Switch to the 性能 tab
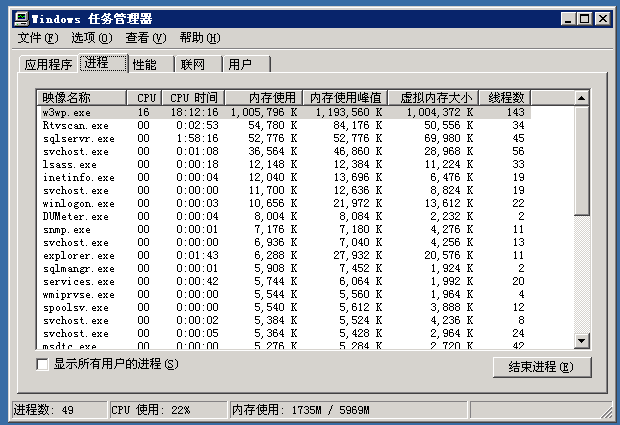This screenshot has width=620, height=425. (151, 64)
